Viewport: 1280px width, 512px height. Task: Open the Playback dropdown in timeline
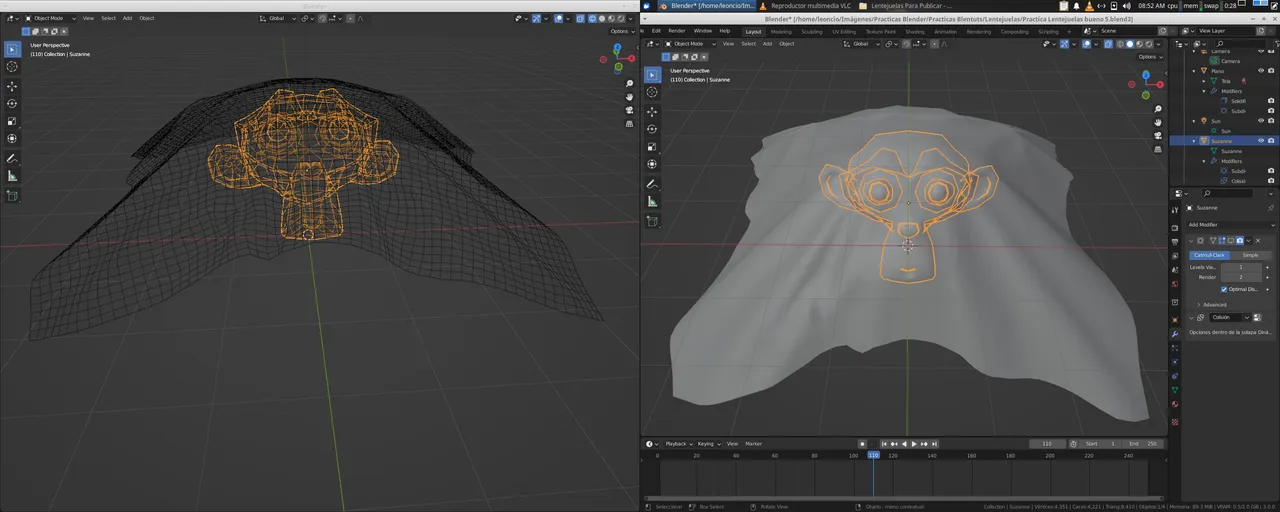click(x=679, y=443)
